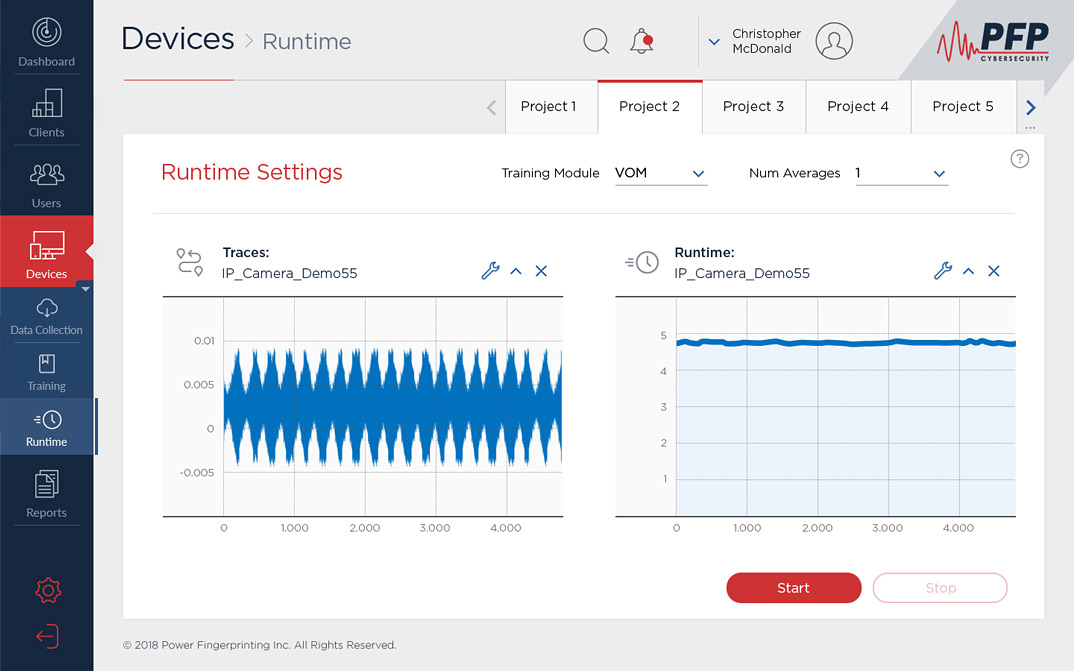This screenshot has width=1074, height=671.
Task: Click the help question mark icon
Action: [x=1019, y=159]
